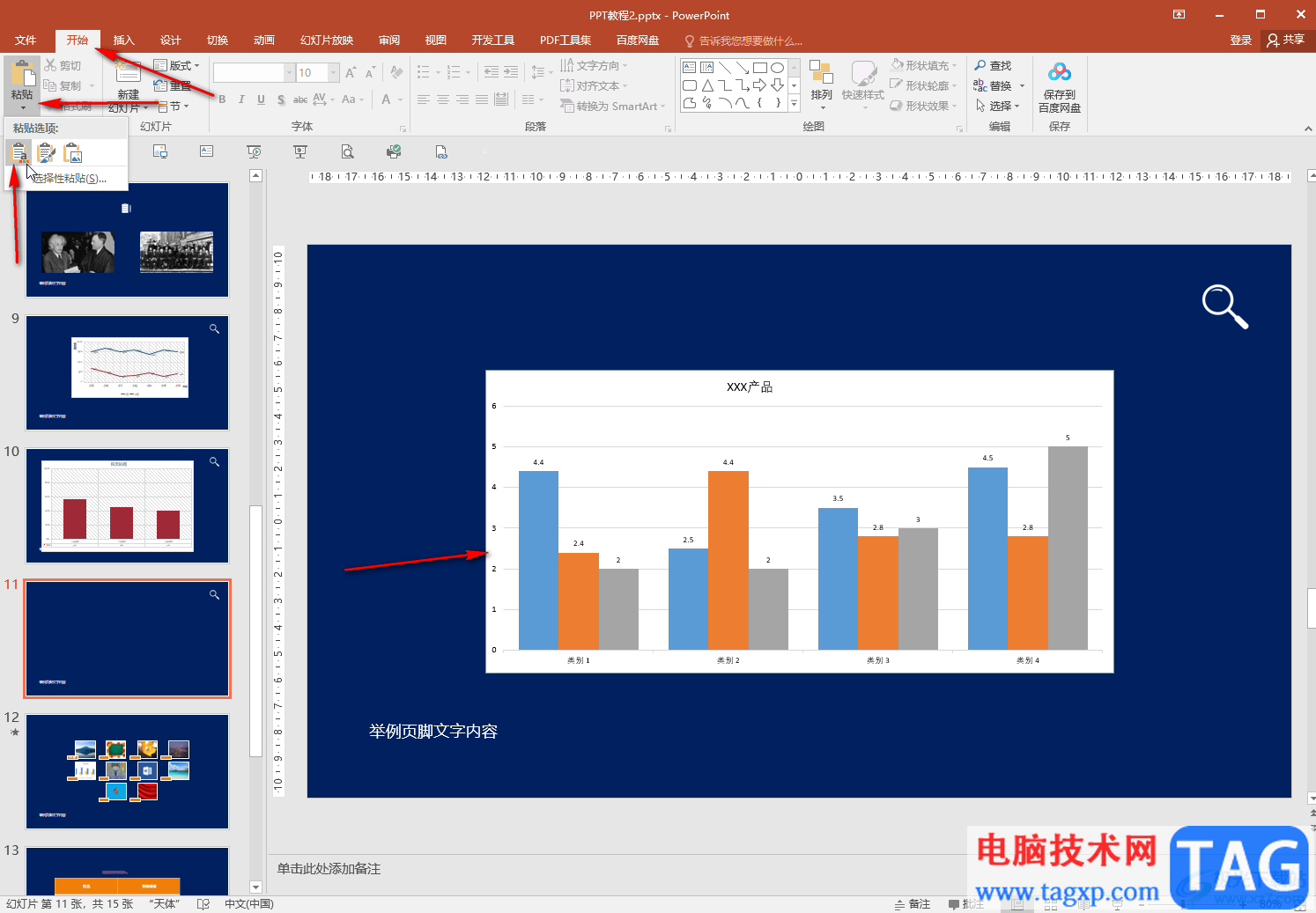Open Text Direction (文字方向) dropdown
The width and height of the screenshot is (1316, 913).
(x=595, y=65)
